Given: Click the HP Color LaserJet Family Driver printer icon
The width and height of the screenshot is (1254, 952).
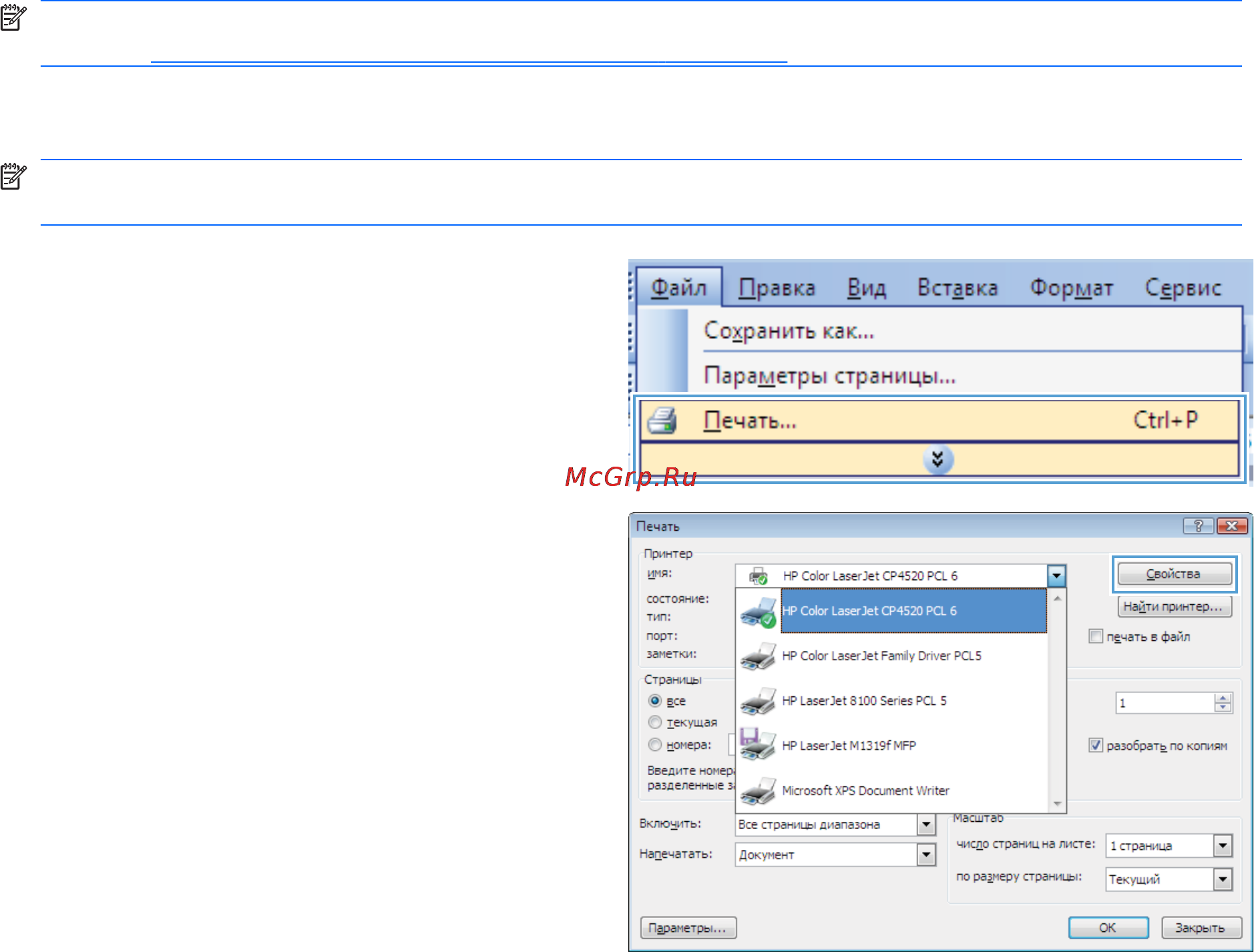Looking at the screenshot, I should (x=759, y=656).
